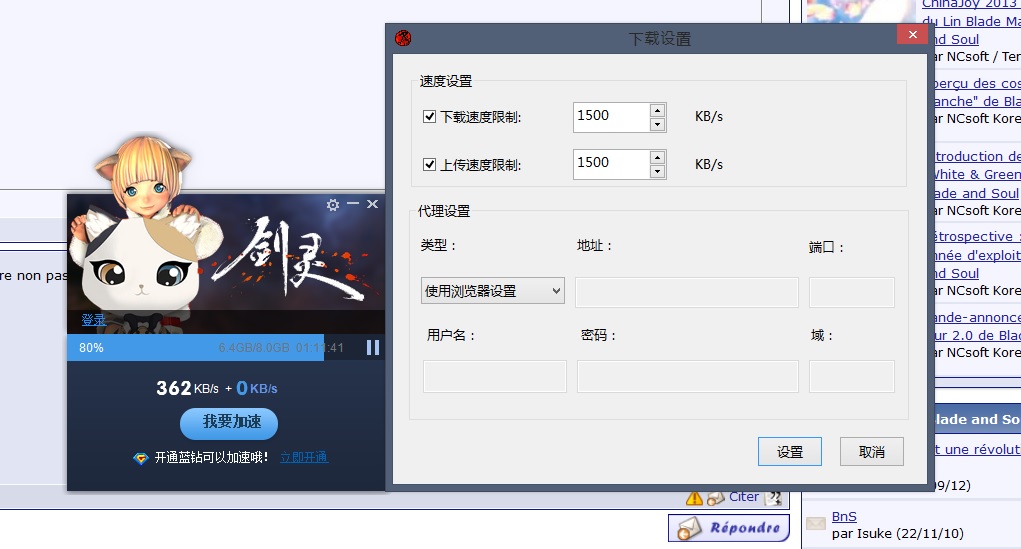Increase download speed limit with up arrow
1021x549 pixels.
tap(658, 110)
